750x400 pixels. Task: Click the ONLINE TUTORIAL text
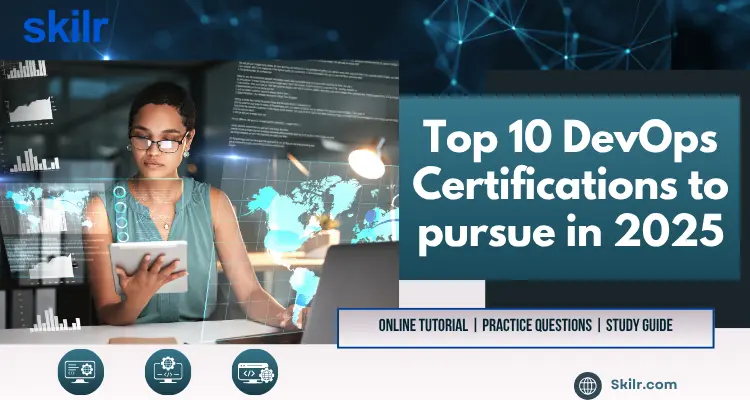point(423,325)
